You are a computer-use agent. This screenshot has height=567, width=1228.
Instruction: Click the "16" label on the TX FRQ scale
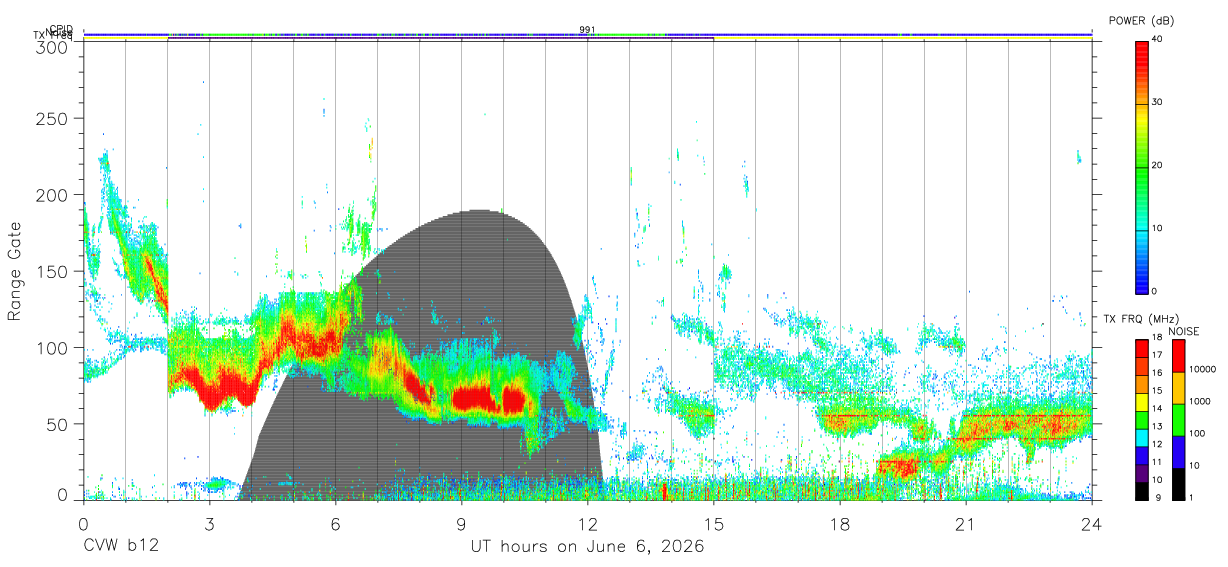(1157, 373)
